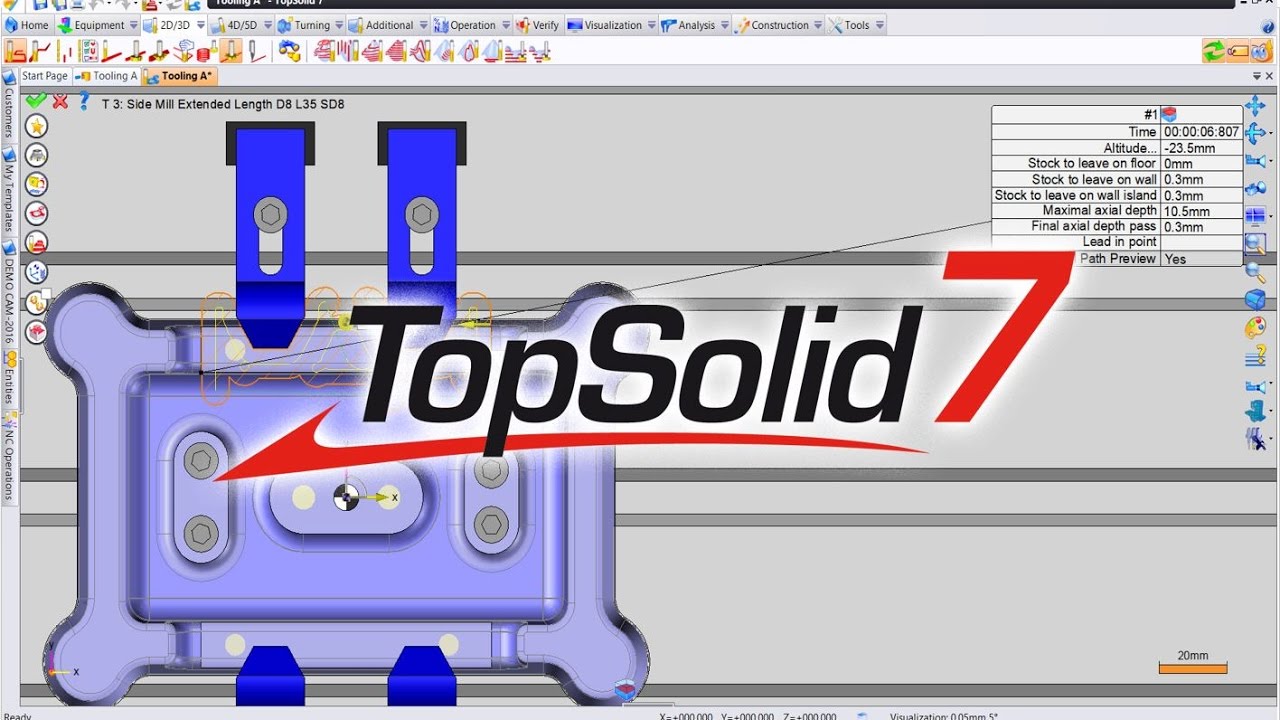The image size is (1280, 720).
Task: Click the first red 3D roughing toolpath icon
Action: [324, 50]
